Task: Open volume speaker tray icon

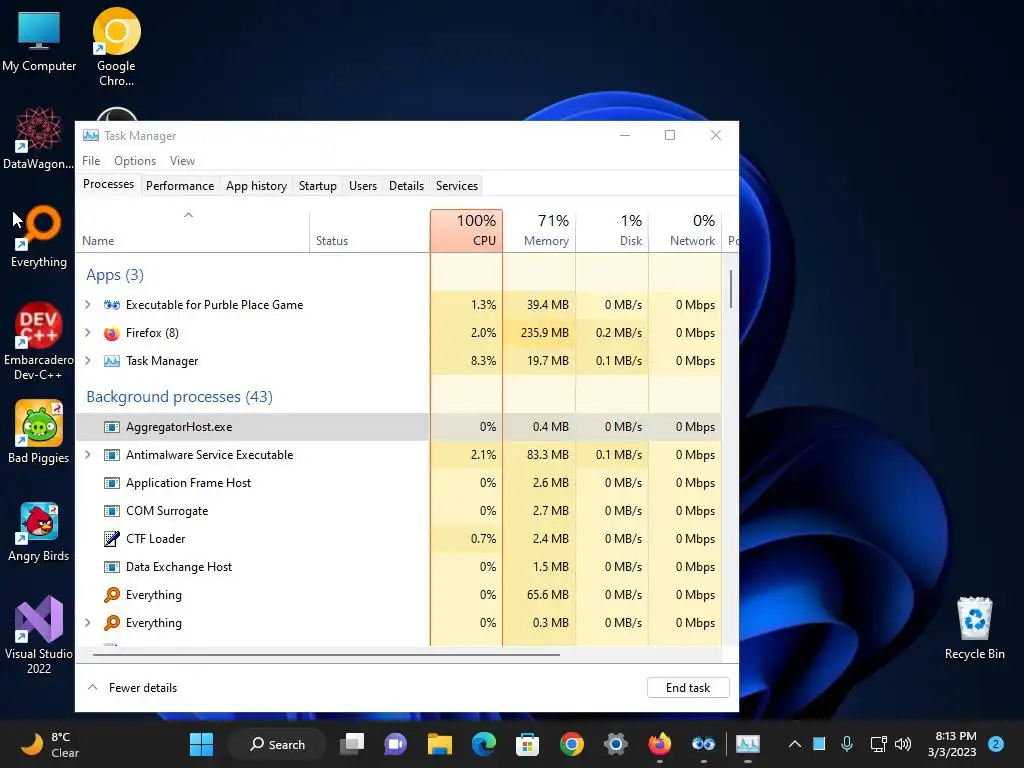Action: point(903,744)
